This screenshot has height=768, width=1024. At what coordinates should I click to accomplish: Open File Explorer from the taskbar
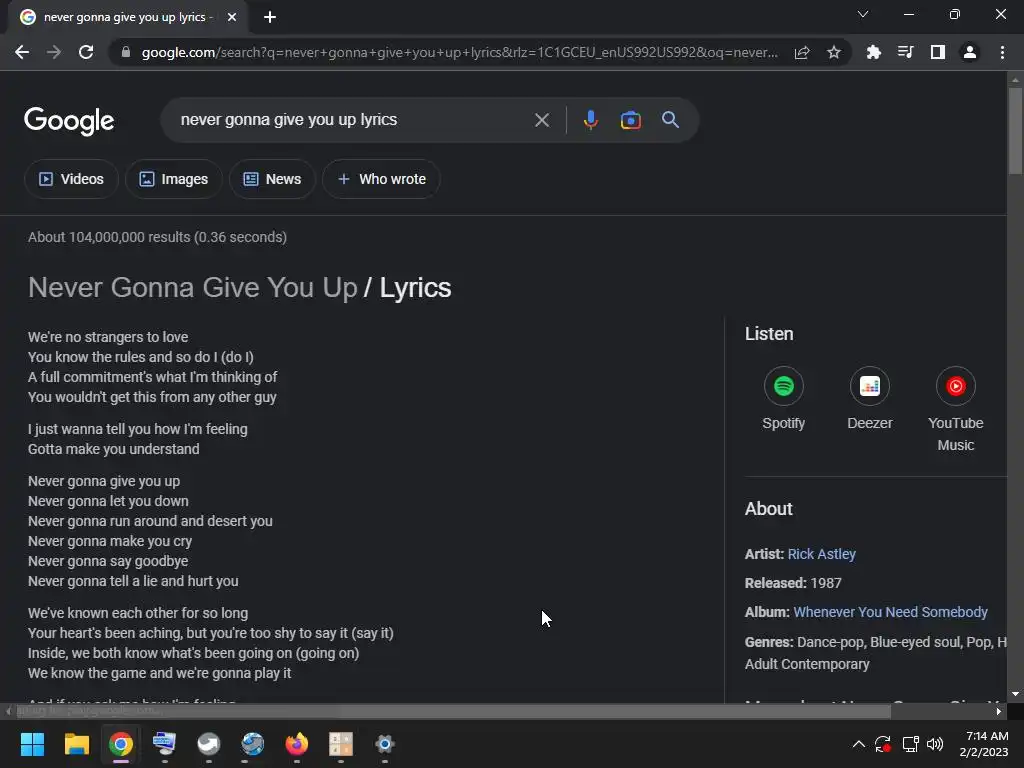76,744
